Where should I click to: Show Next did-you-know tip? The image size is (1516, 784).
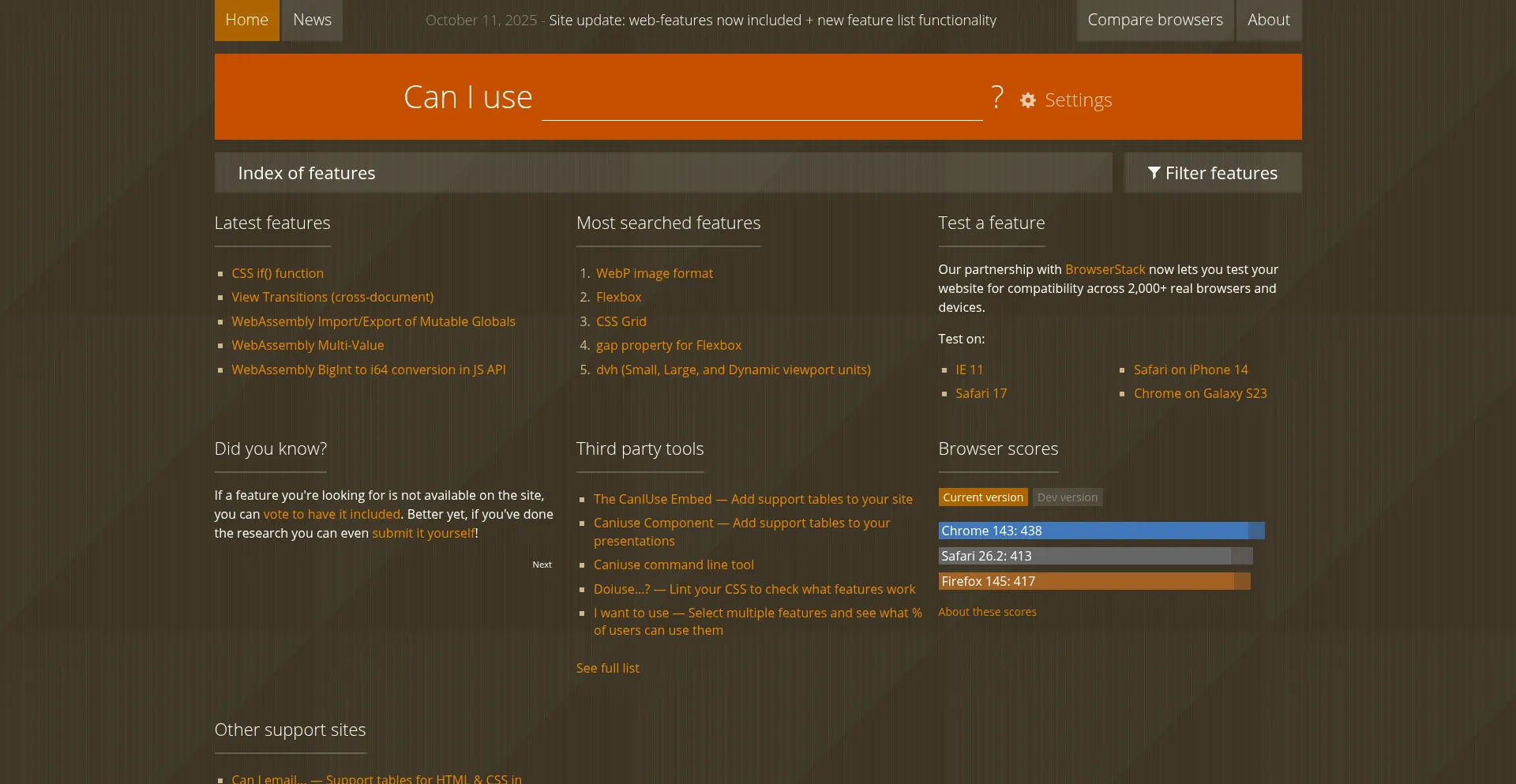pos(542,565)
